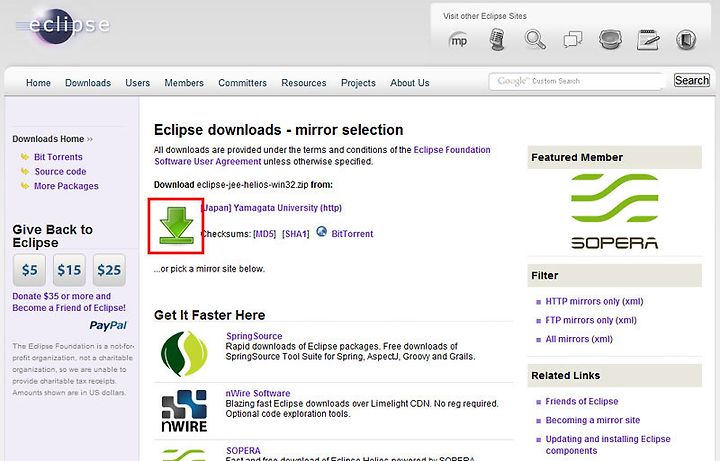Click the Search button

point(692,80)
